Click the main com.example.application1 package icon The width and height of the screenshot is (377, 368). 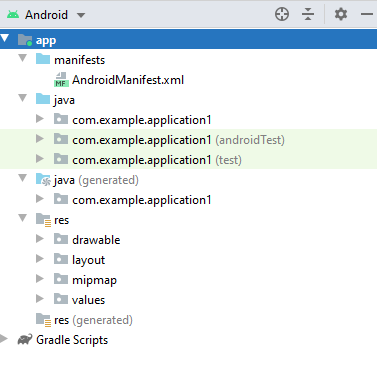point(61,119)
